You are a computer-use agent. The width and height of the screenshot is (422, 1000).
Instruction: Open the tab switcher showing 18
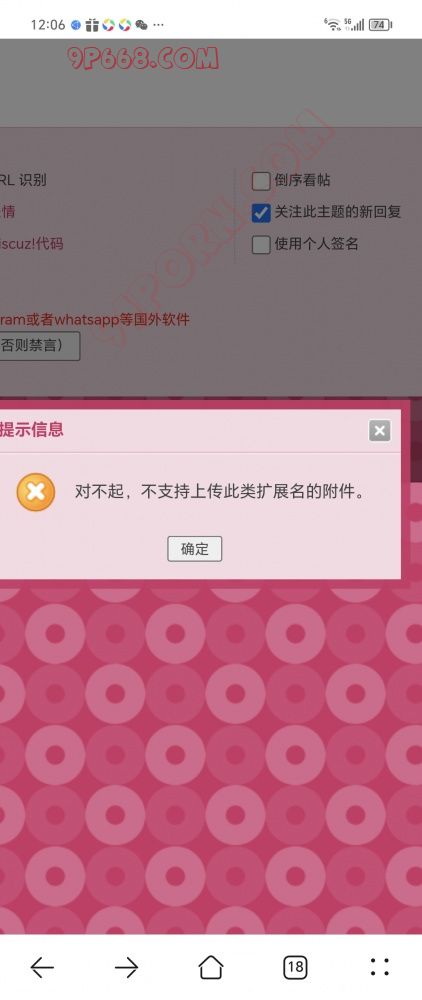[295, 967]
